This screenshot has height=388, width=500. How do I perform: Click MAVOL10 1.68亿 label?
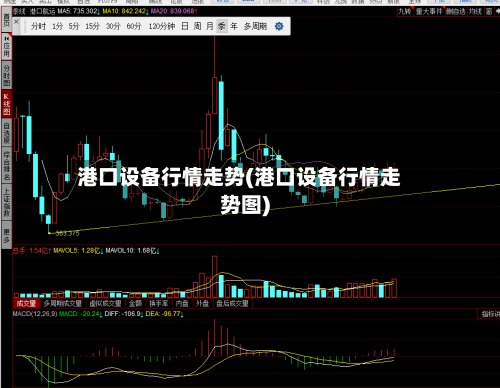coord(133,250)
